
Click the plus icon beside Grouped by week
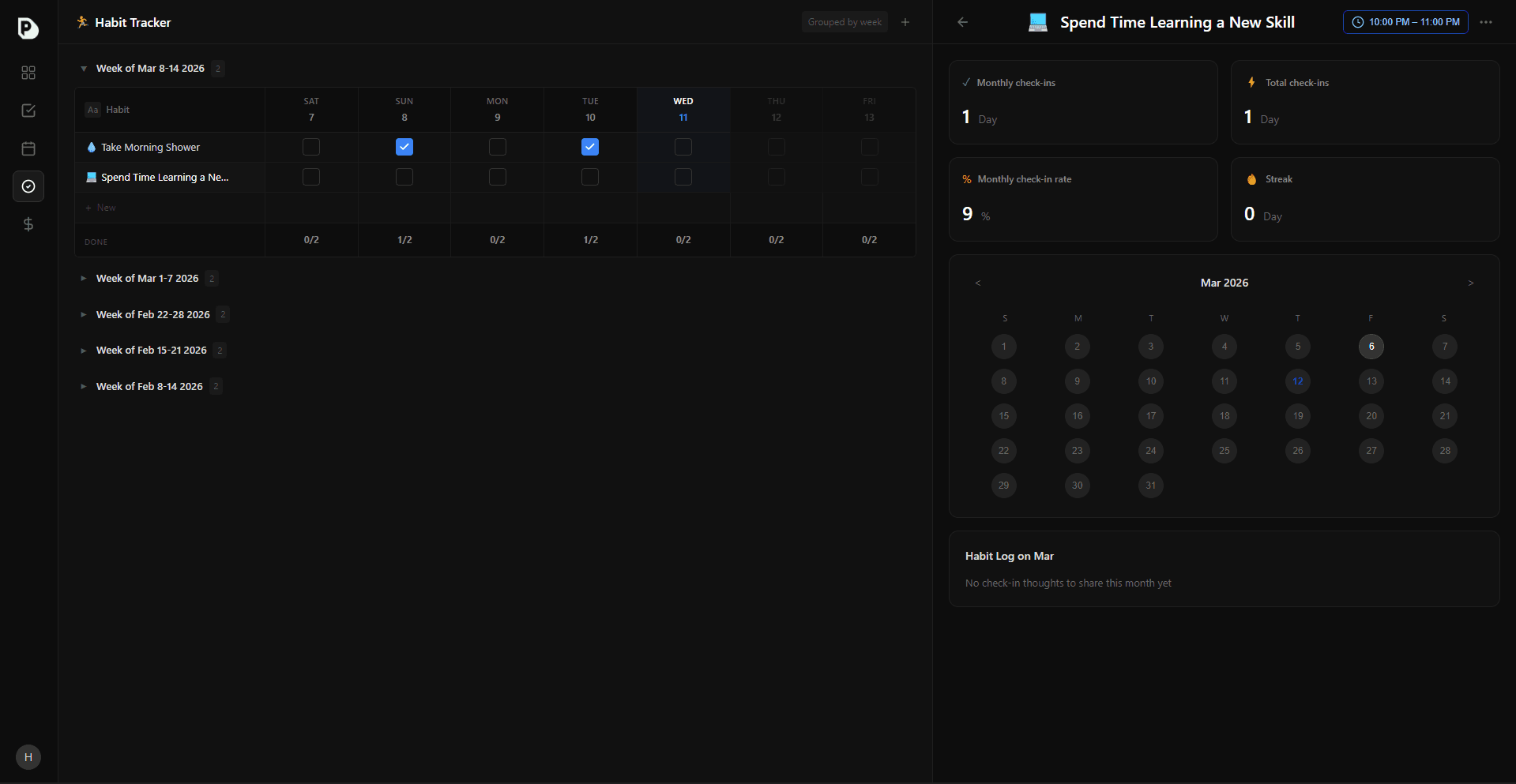[905, 22]
